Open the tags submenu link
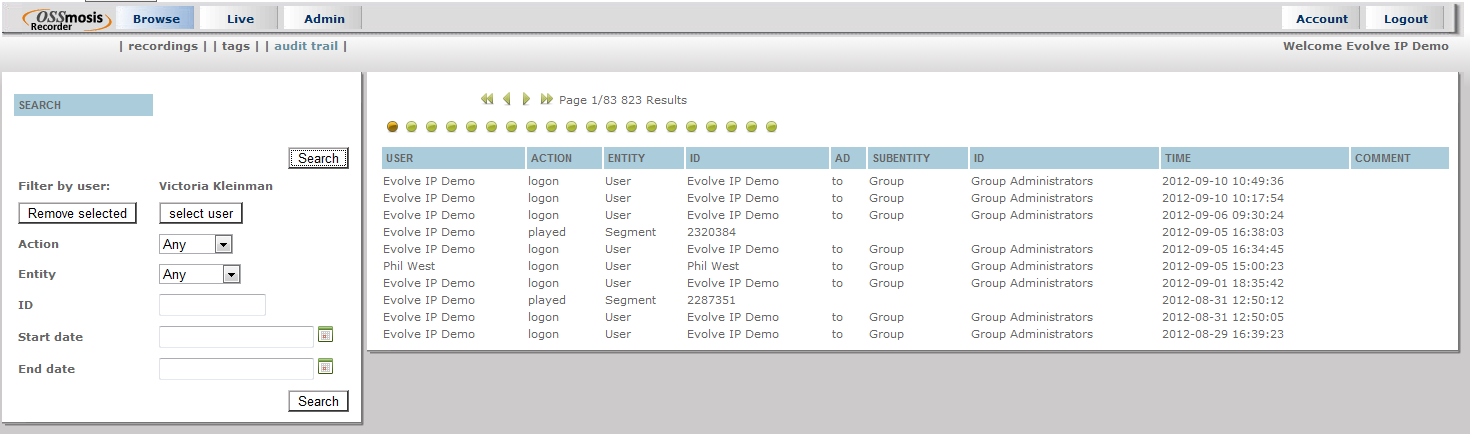 [x=236, y=46]
